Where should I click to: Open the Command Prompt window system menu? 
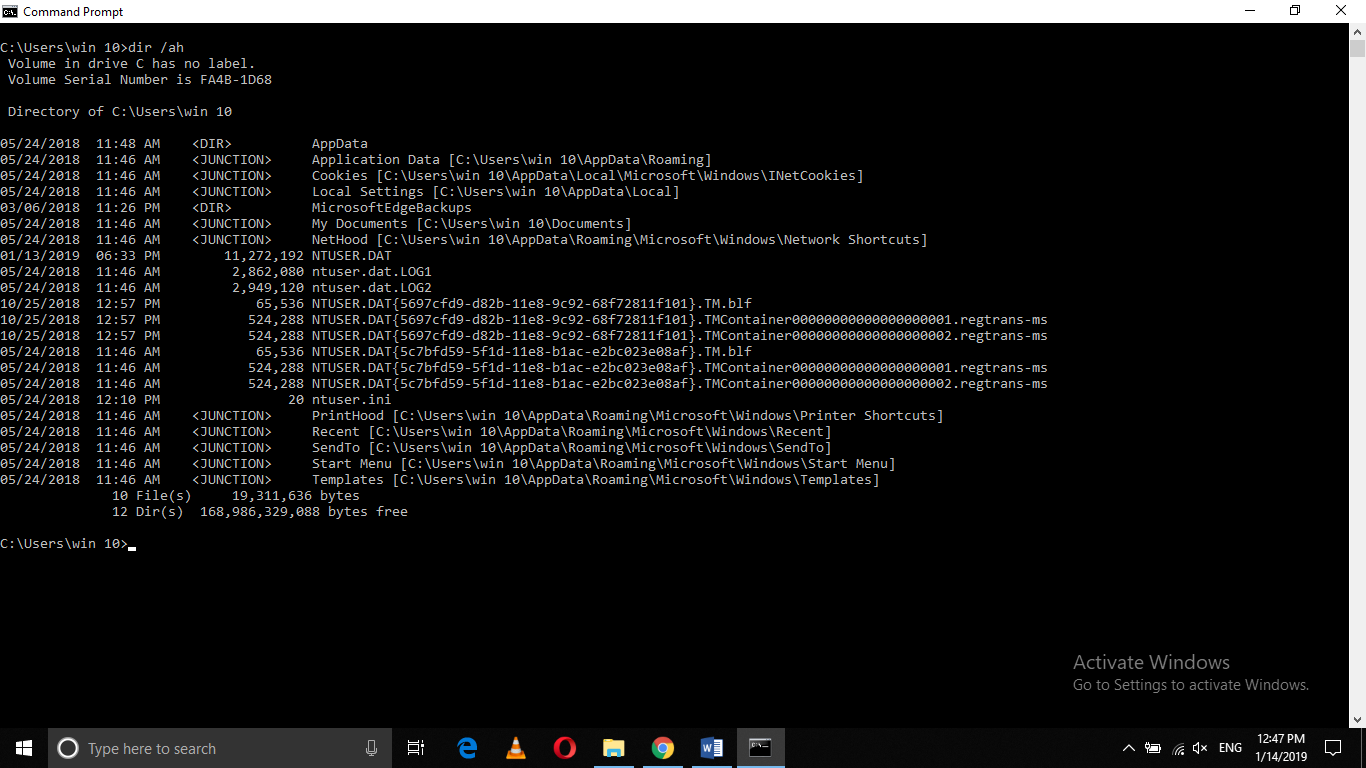pos(10,11)
